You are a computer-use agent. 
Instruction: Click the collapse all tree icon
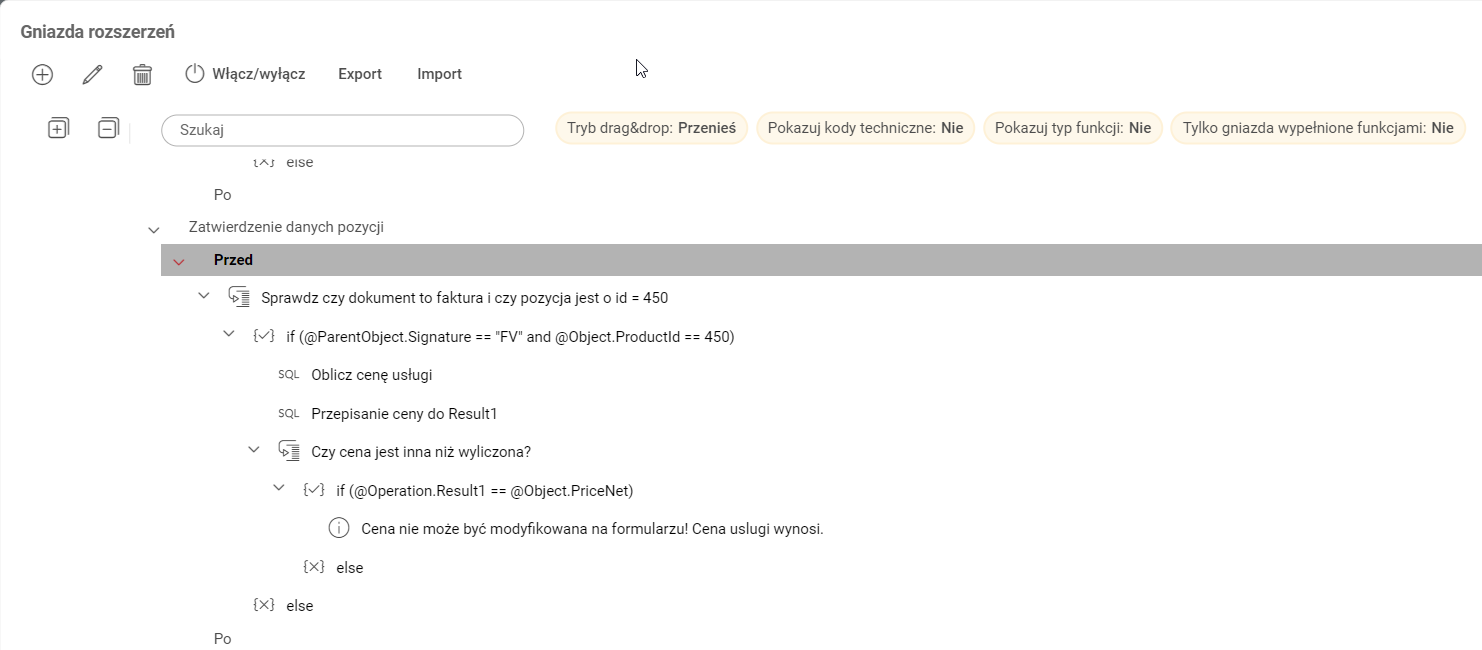point(108,128)
